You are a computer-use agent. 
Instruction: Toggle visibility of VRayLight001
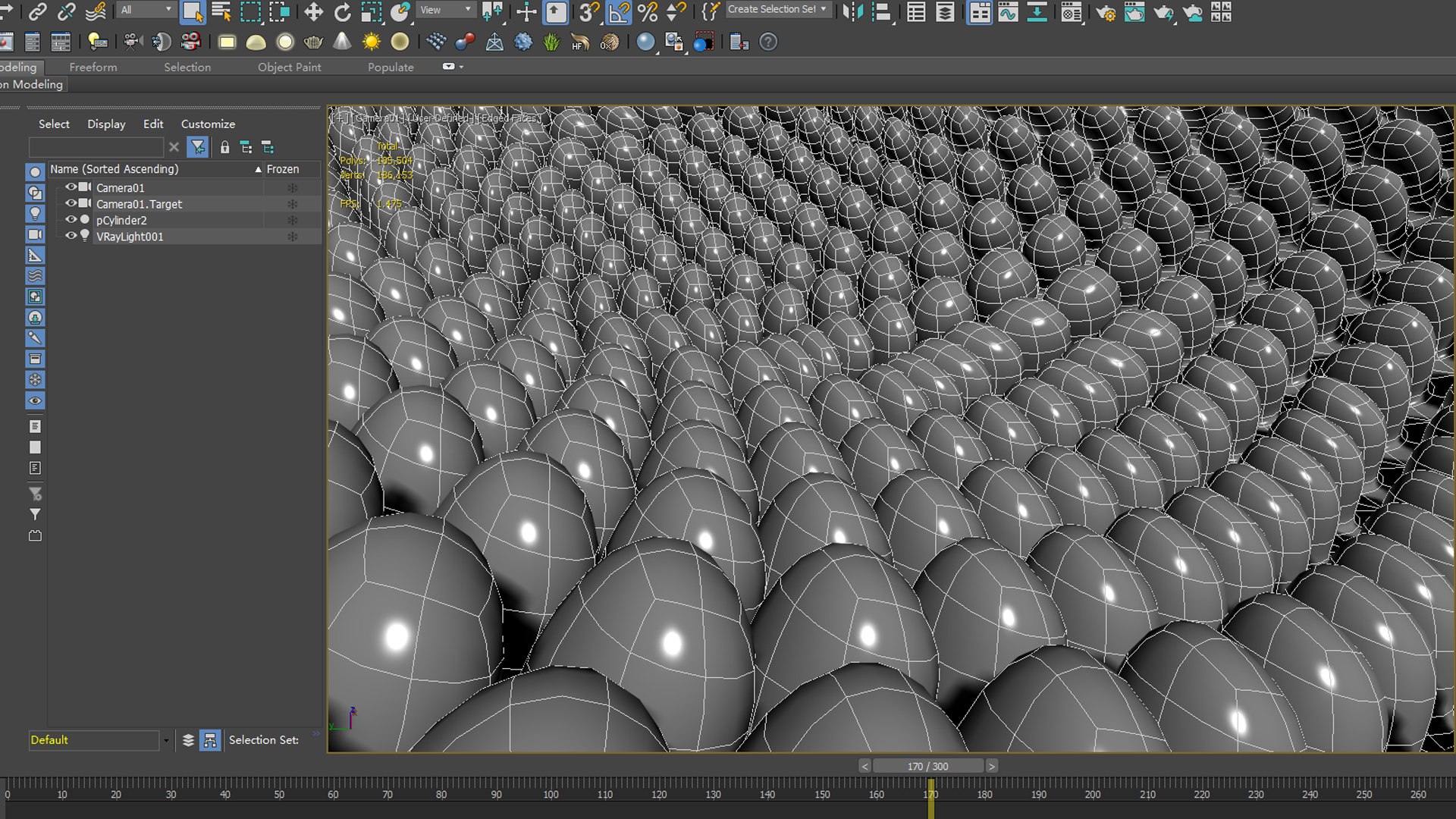71,236
